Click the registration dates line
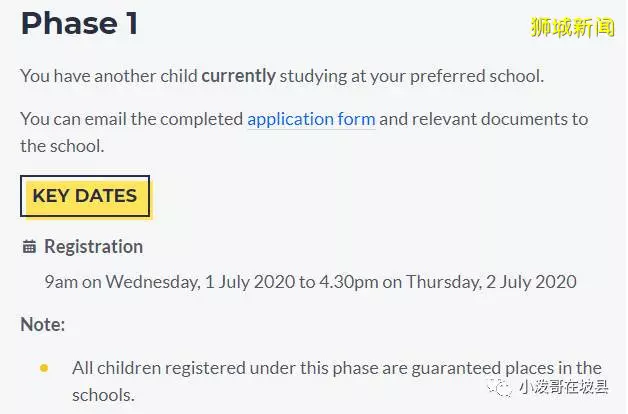The width and height of the screenshot is (628, 414). [310, 282]
